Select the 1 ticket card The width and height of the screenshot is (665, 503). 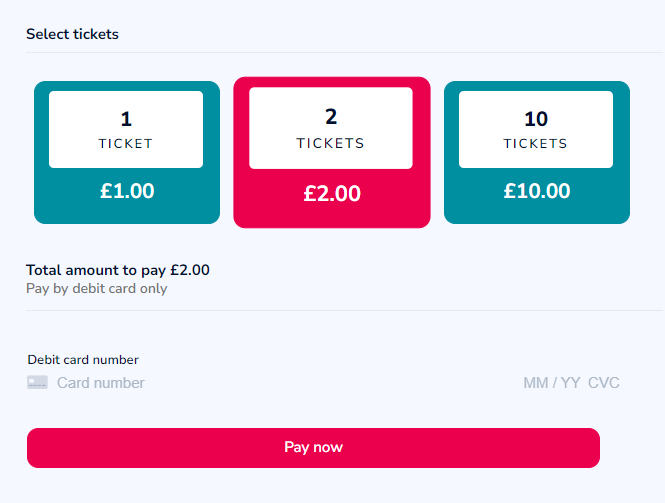click(x=127, y=152)
